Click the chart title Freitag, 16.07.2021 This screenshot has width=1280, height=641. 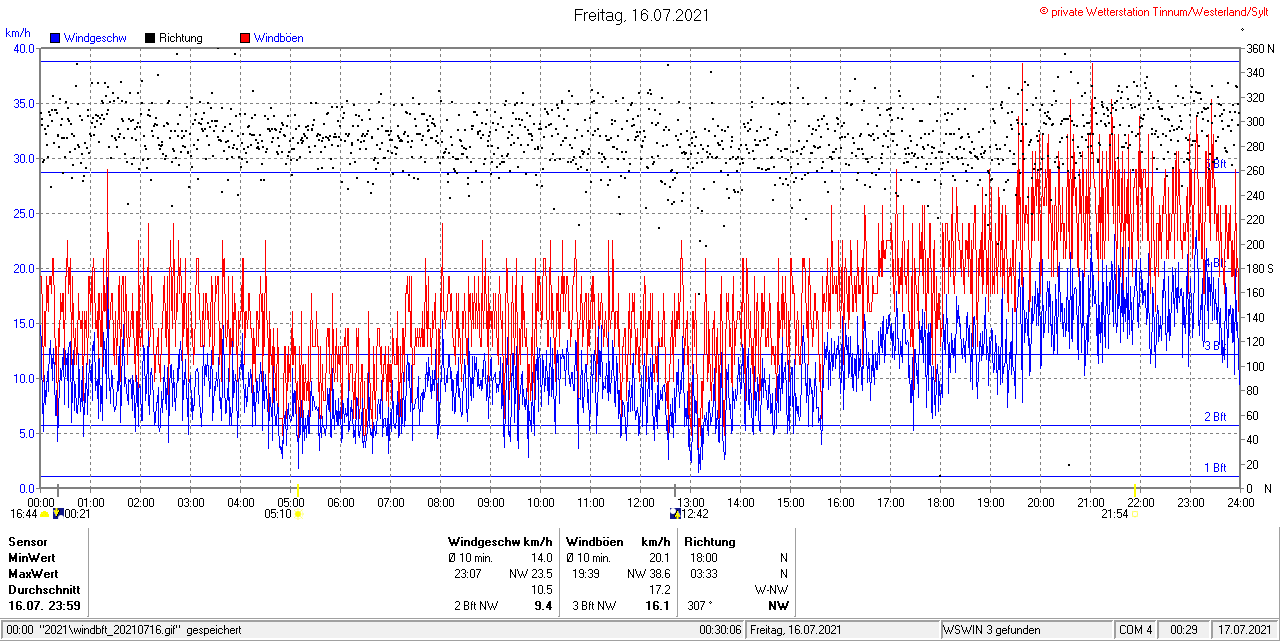tap(640, 15)
